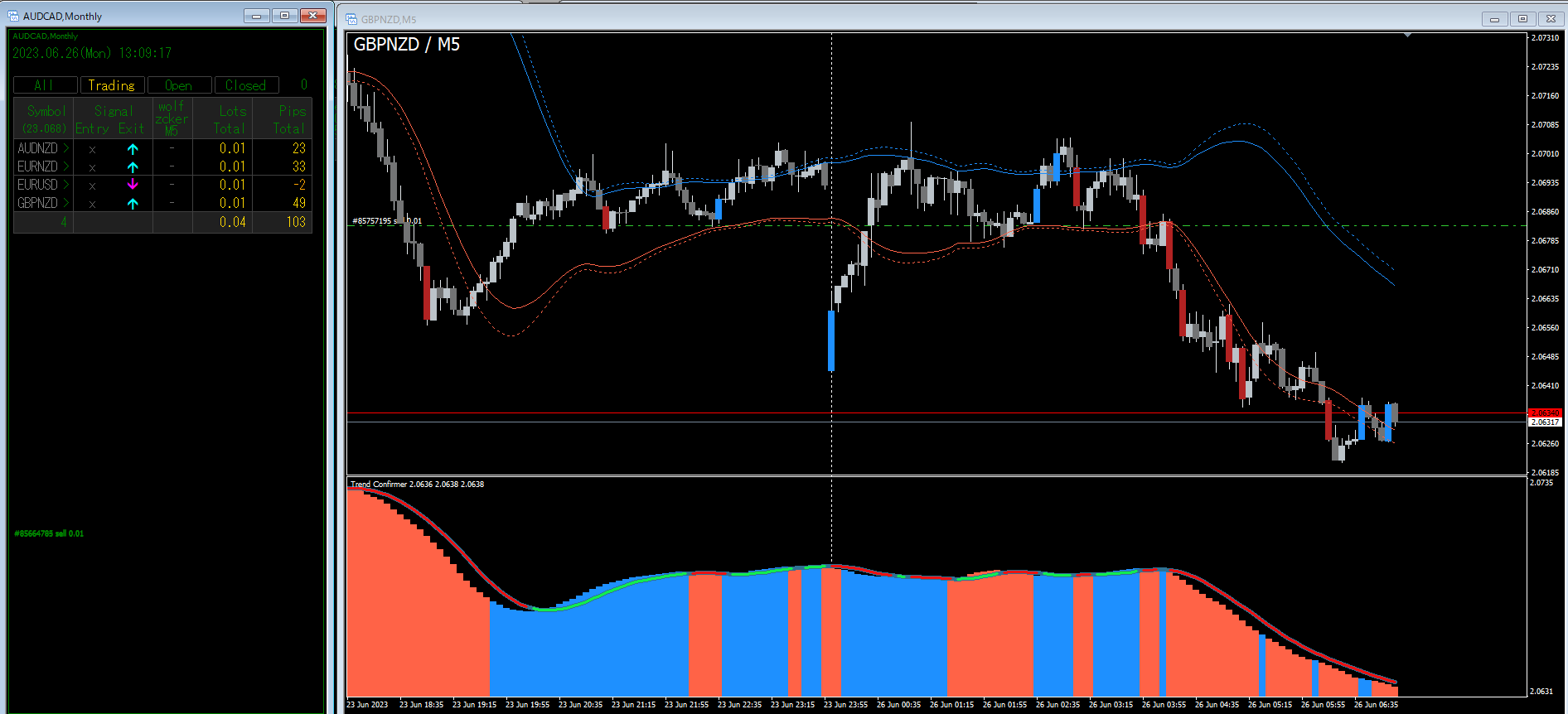1568x714 pixels.
Task: Click the AUDCAD,Monthly window chart icon
Action: [x=13, y=16]
